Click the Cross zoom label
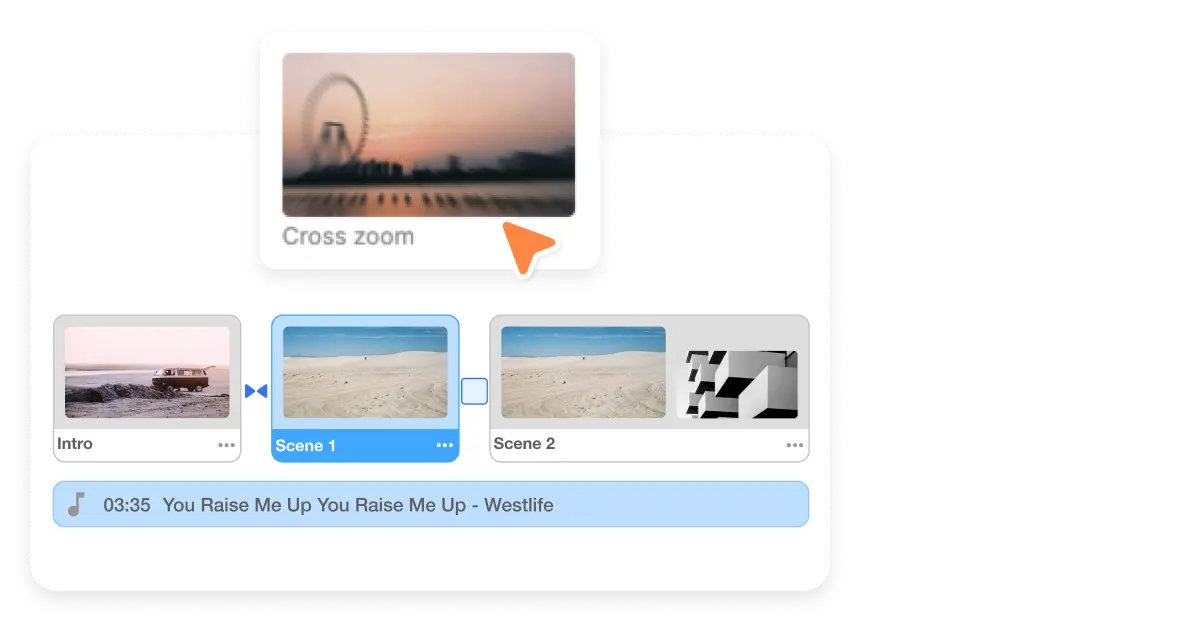The height and width of the screenshot is (640, 1200). tap(348, 237)
